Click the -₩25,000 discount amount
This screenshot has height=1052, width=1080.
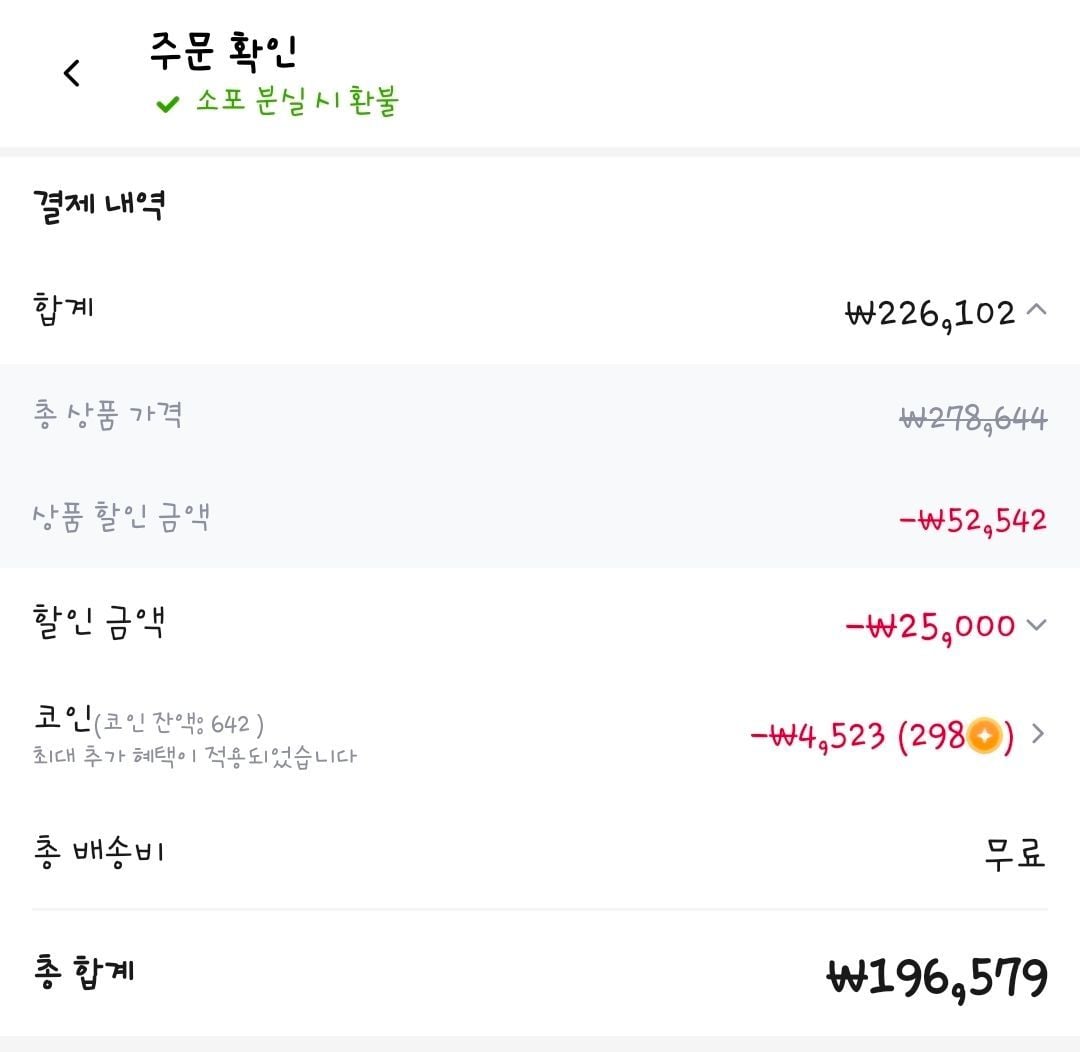coord(930,627)
